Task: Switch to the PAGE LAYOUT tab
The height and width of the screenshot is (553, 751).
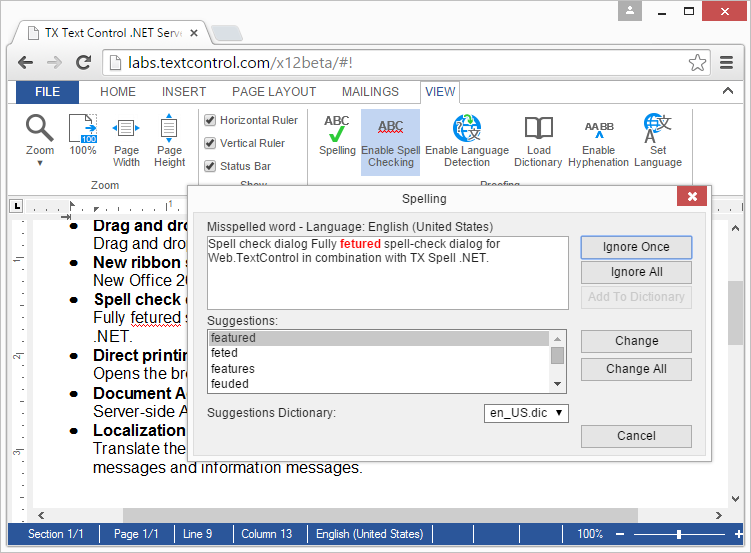Action: tap(274, 92)
